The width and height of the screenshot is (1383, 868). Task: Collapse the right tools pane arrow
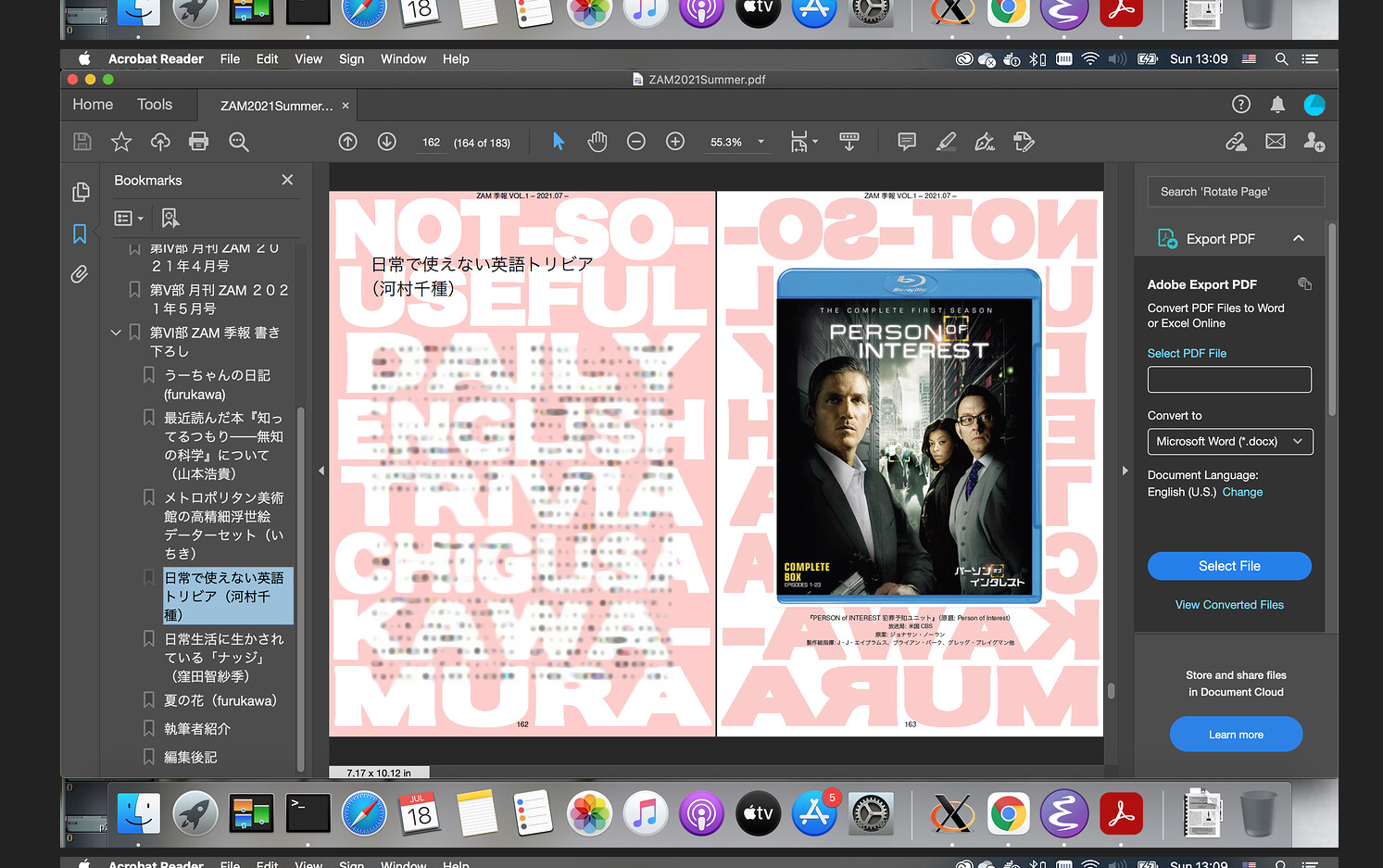pyautogui.click(x=1125, y=471)
